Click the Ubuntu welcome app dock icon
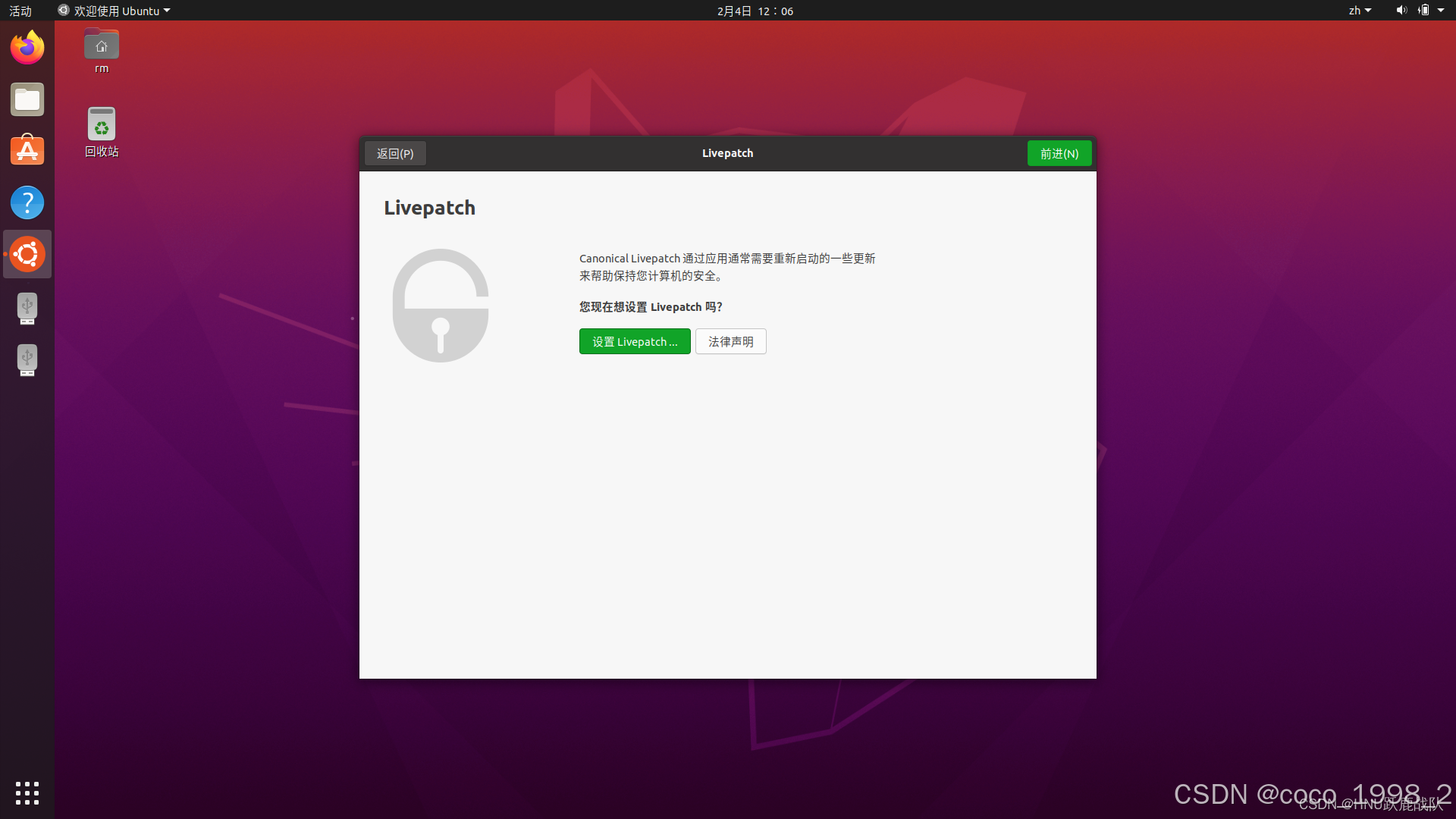1456x819 pixels. click(27, 254)
